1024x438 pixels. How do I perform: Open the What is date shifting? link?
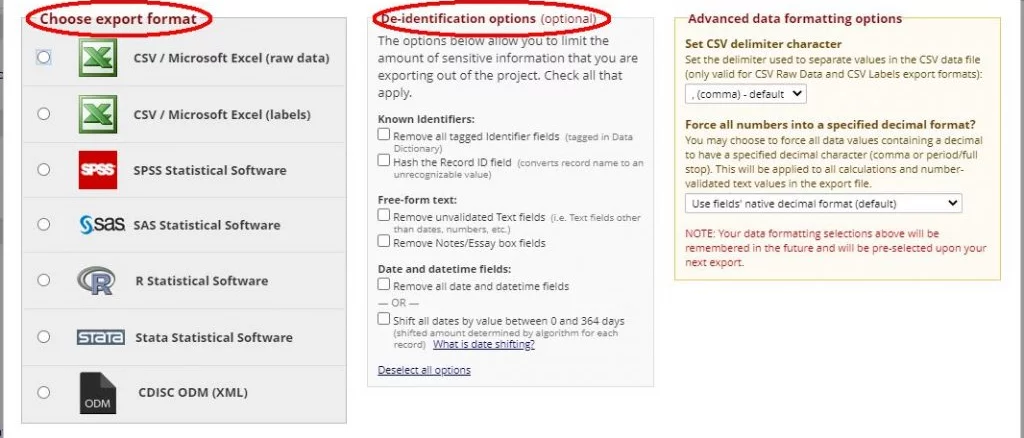click(483, 345)
